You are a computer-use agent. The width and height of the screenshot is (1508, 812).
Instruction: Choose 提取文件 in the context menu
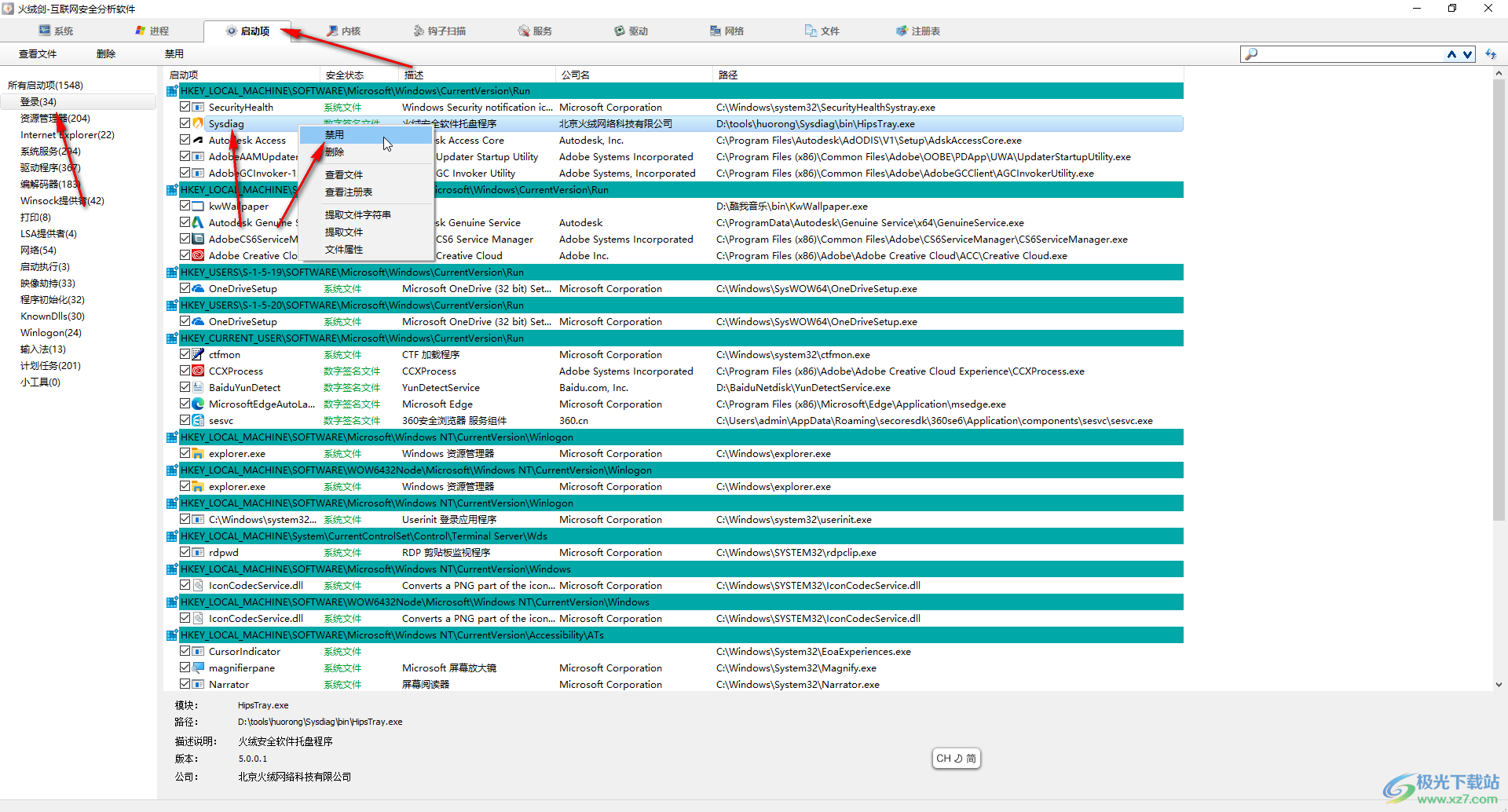pyautogui.click(x=365, y=232)
